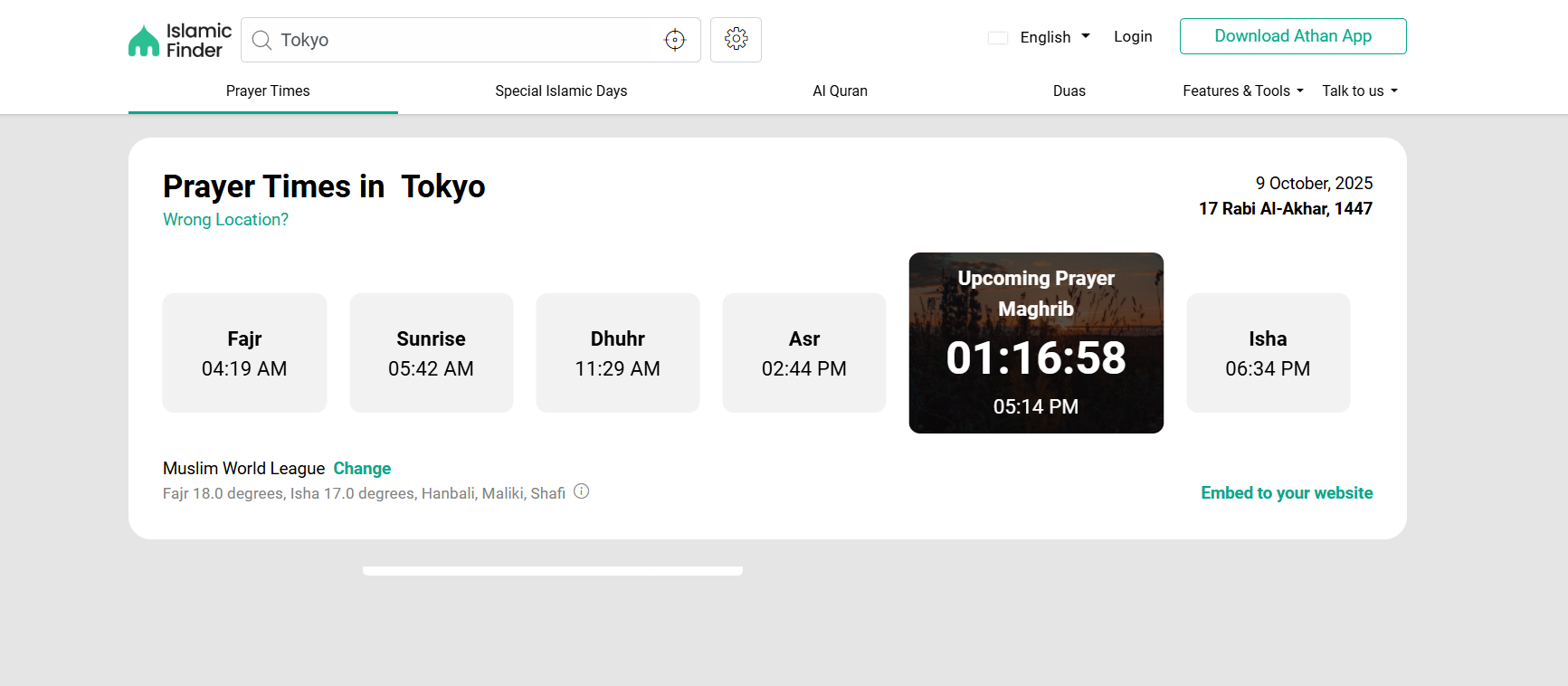Click the 9 October, 2025 date text

(x=1314, y=184)
